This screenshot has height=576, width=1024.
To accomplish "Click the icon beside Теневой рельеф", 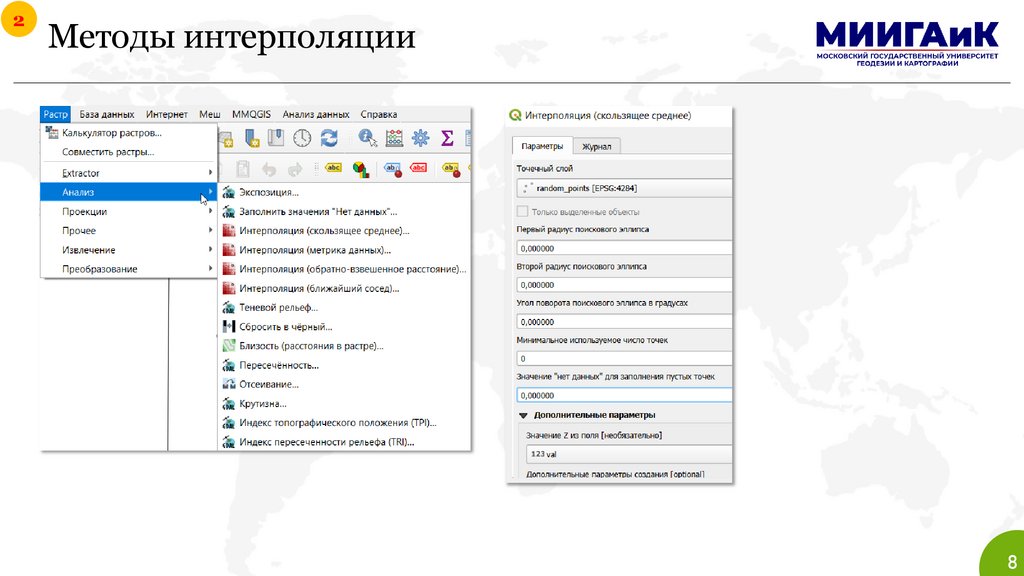I will click(229, 308).
